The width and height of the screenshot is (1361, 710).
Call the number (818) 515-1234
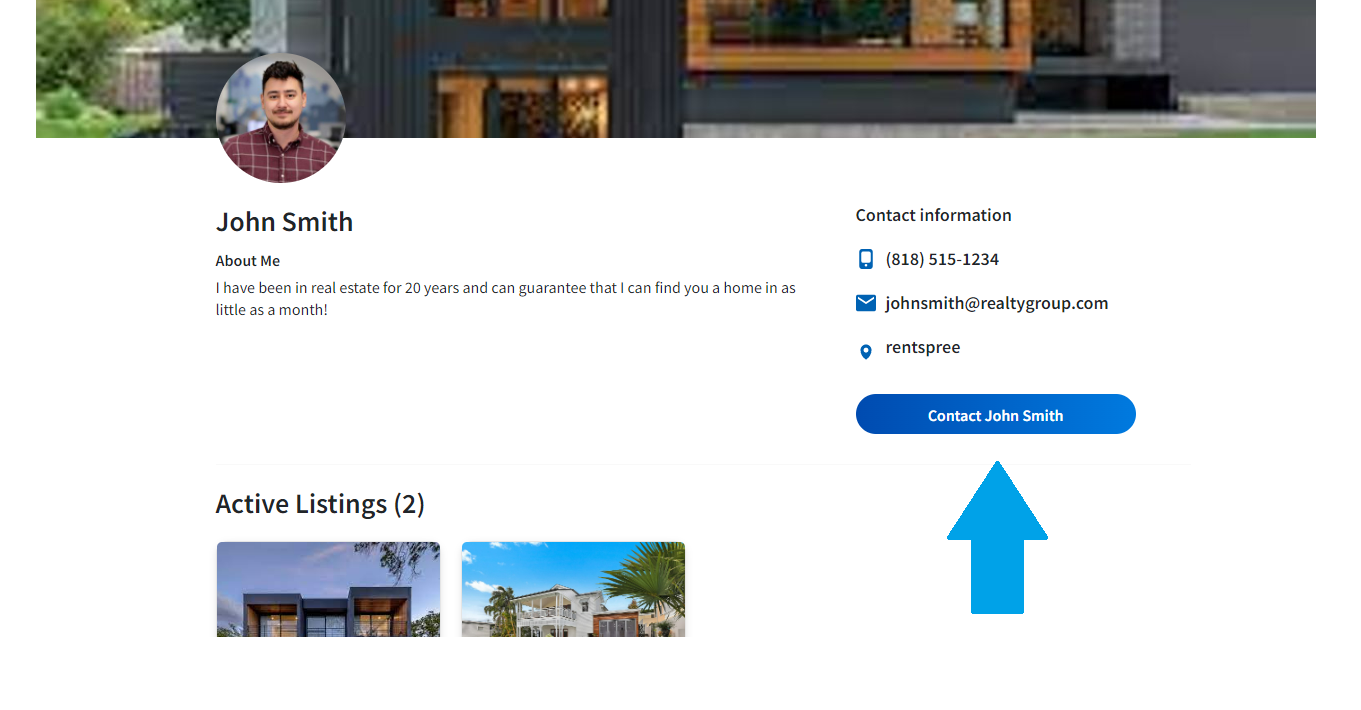[x=942, y=259]
